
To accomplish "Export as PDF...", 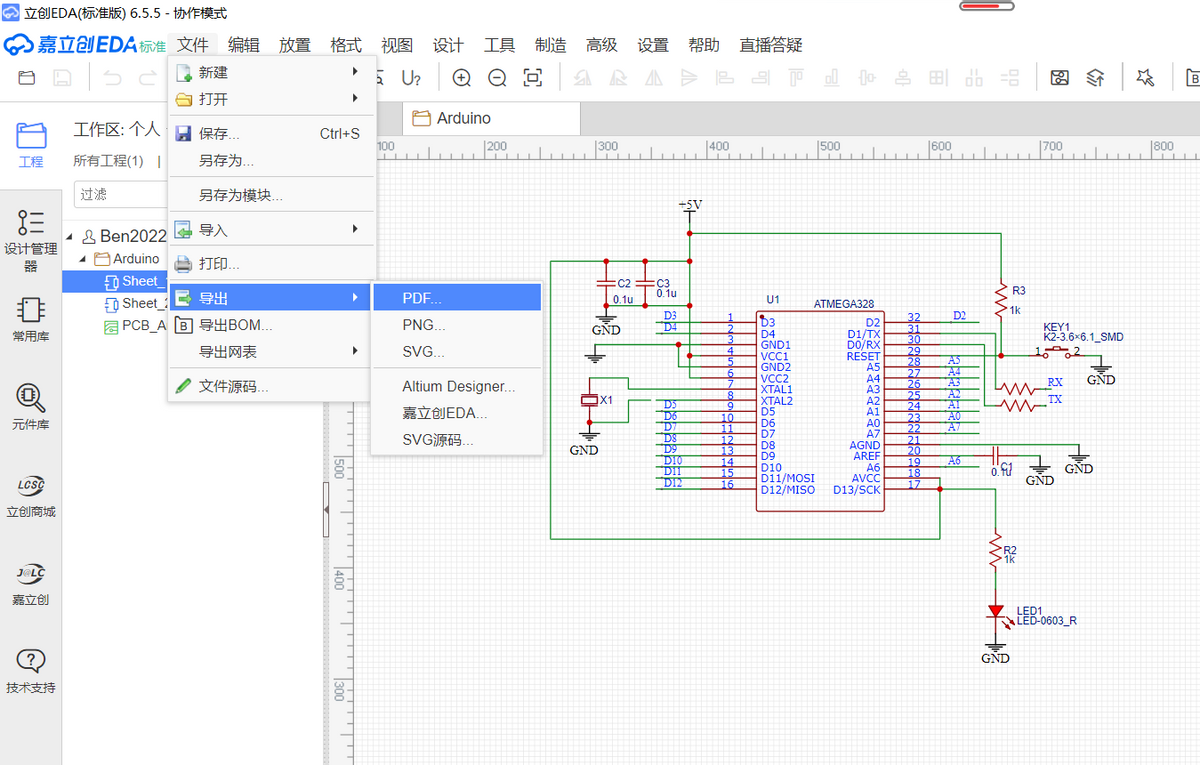I will click(457, 298).
